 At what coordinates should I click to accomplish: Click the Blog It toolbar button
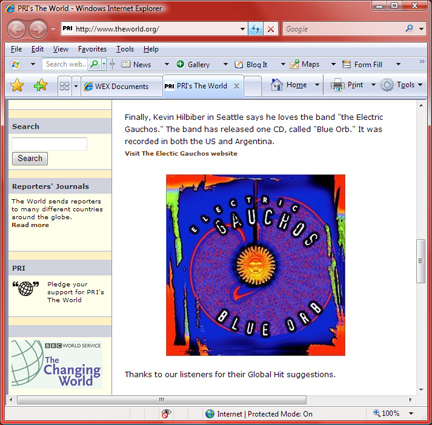[251, 64]
